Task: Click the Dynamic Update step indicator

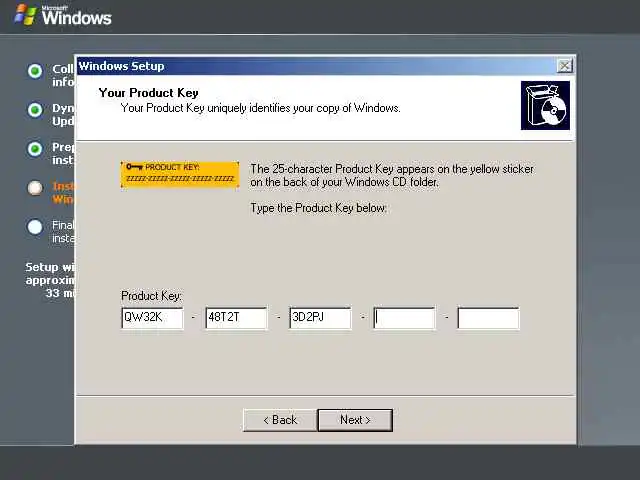Action: [35, 110]
